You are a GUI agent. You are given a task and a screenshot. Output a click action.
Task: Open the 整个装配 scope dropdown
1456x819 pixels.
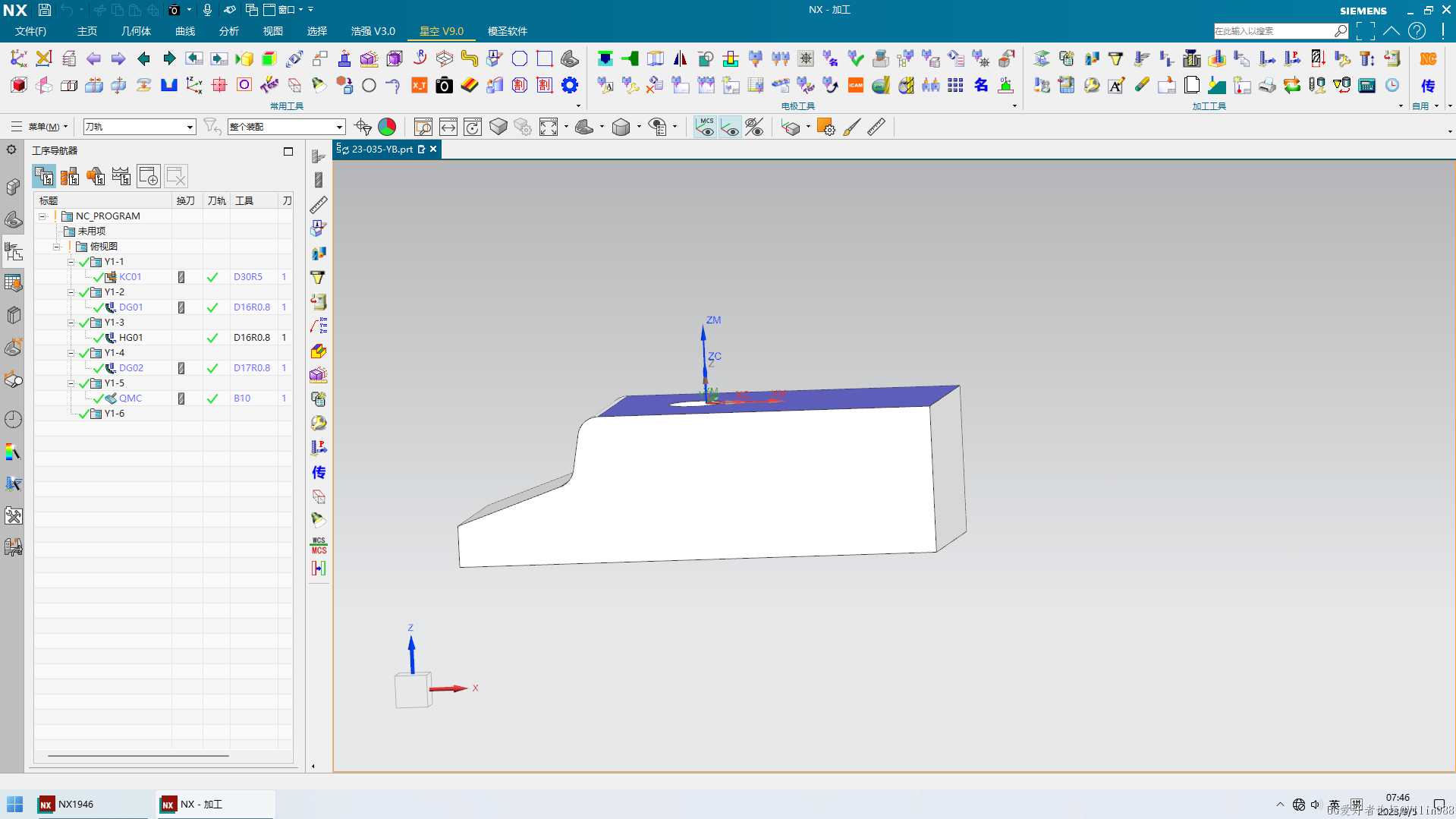287,128
